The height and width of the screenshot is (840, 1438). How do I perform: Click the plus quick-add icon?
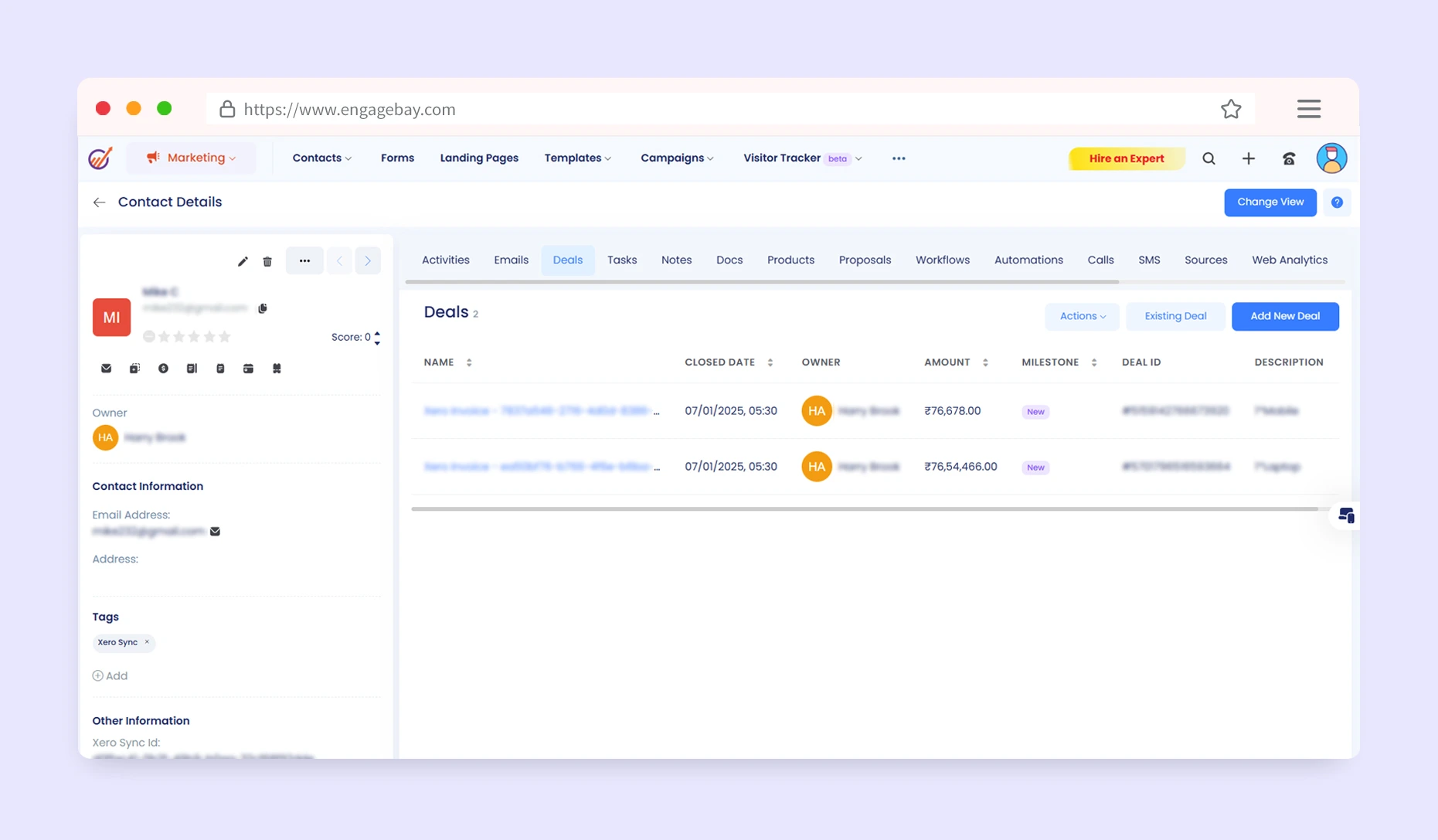[x=1248, y=158]
